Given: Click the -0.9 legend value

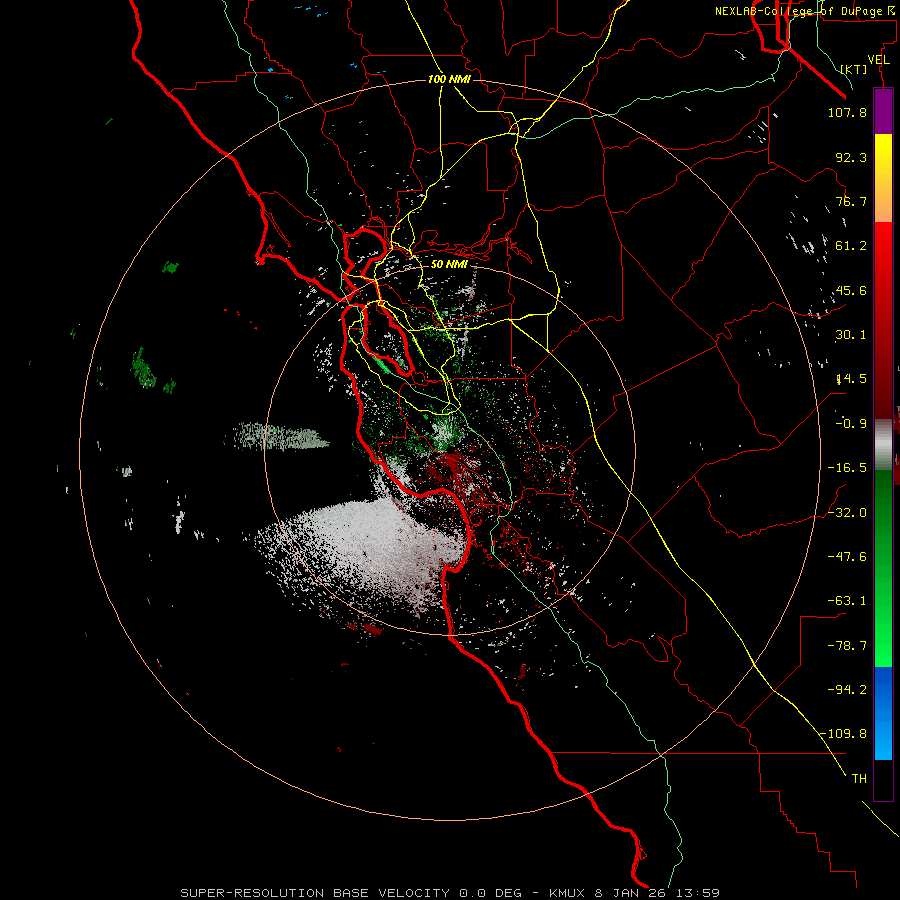Looking at the screenshot, I should (x=851, y=424).
